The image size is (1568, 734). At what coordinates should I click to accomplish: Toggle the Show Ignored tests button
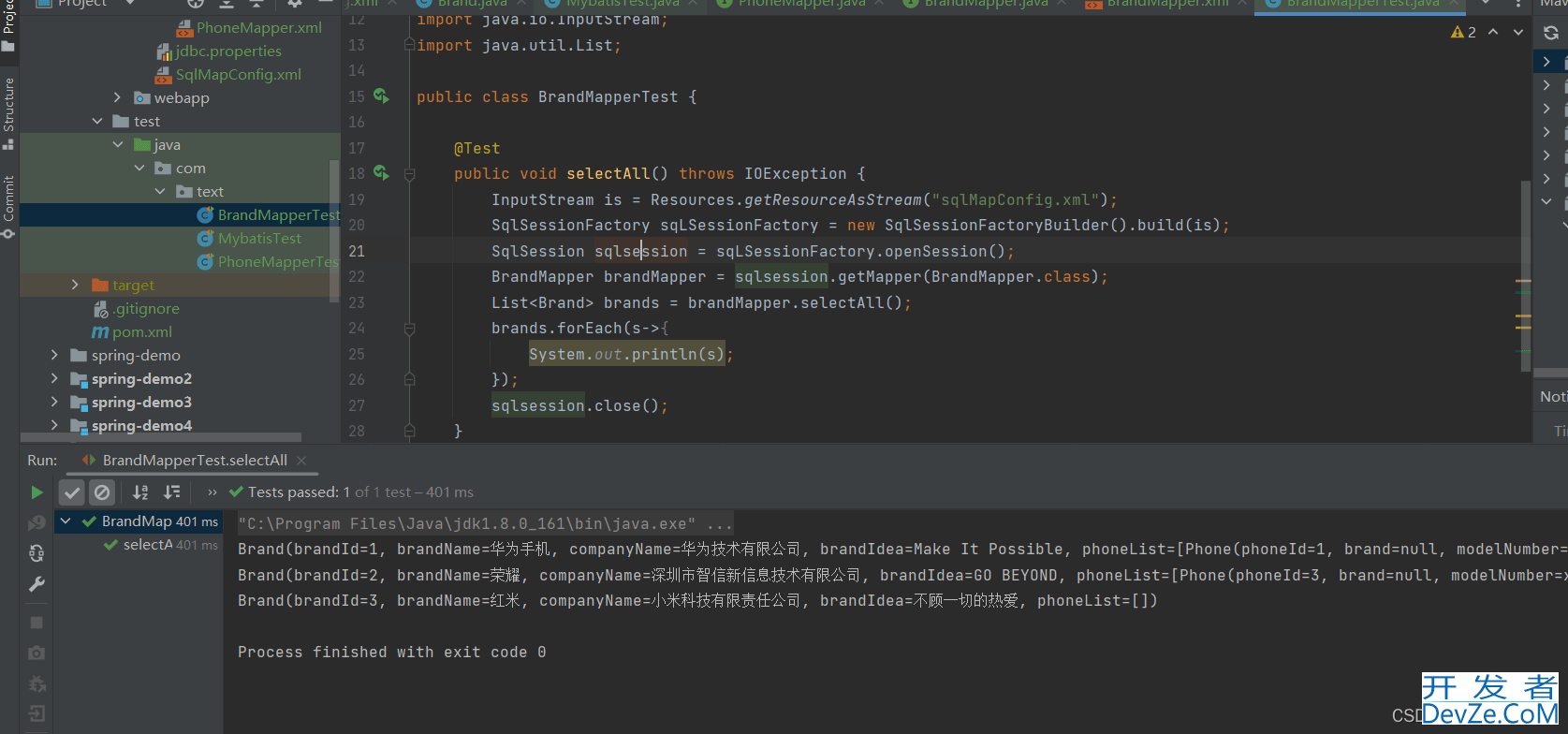(102, 492)
